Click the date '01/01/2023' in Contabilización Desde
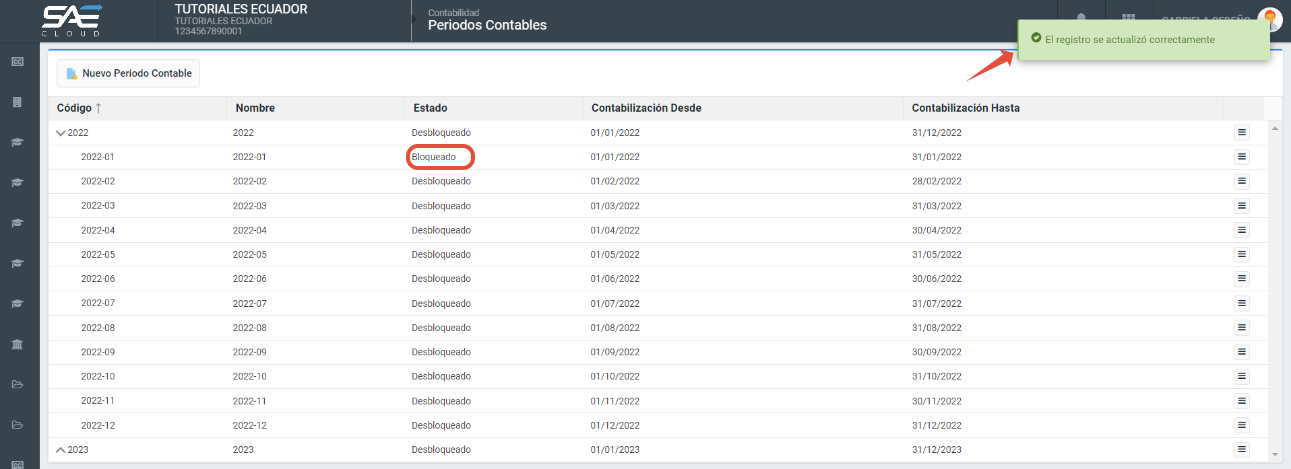1291x469 pixels. 615,450
